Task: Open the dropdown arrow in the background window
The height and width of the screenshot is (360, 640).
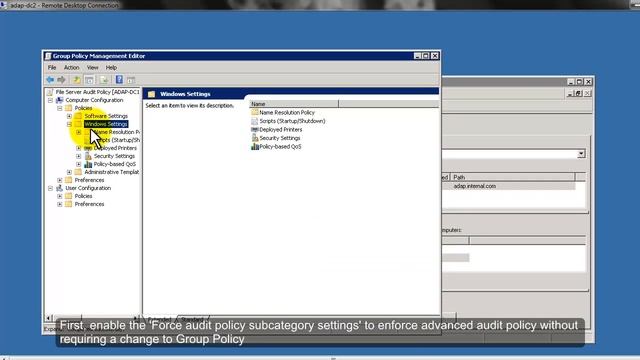Action: pos(581,154)
